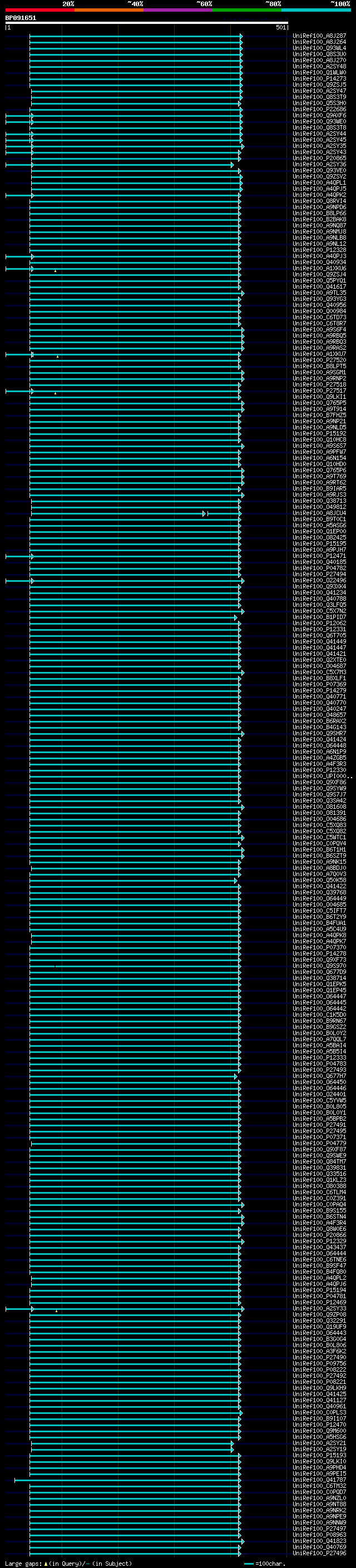
Task: Select hit UniRef100_C5WTC1
Action: [x=319, y=838]
